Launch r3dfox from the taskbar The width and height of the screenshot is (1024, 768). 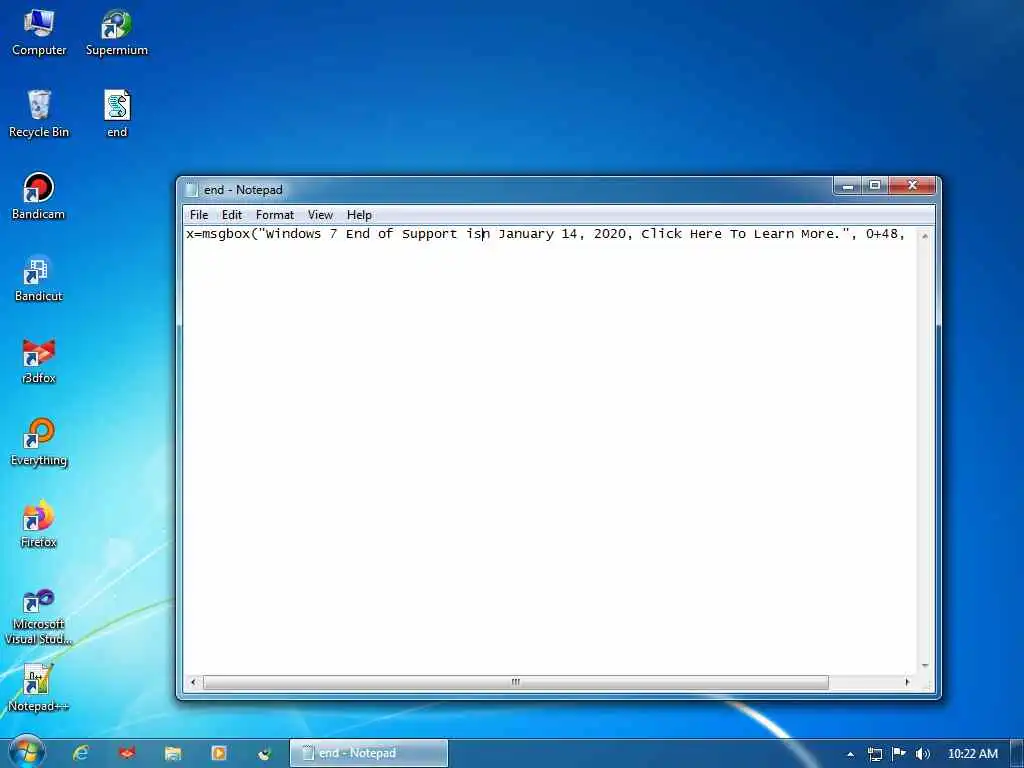(x=127, y=753)
